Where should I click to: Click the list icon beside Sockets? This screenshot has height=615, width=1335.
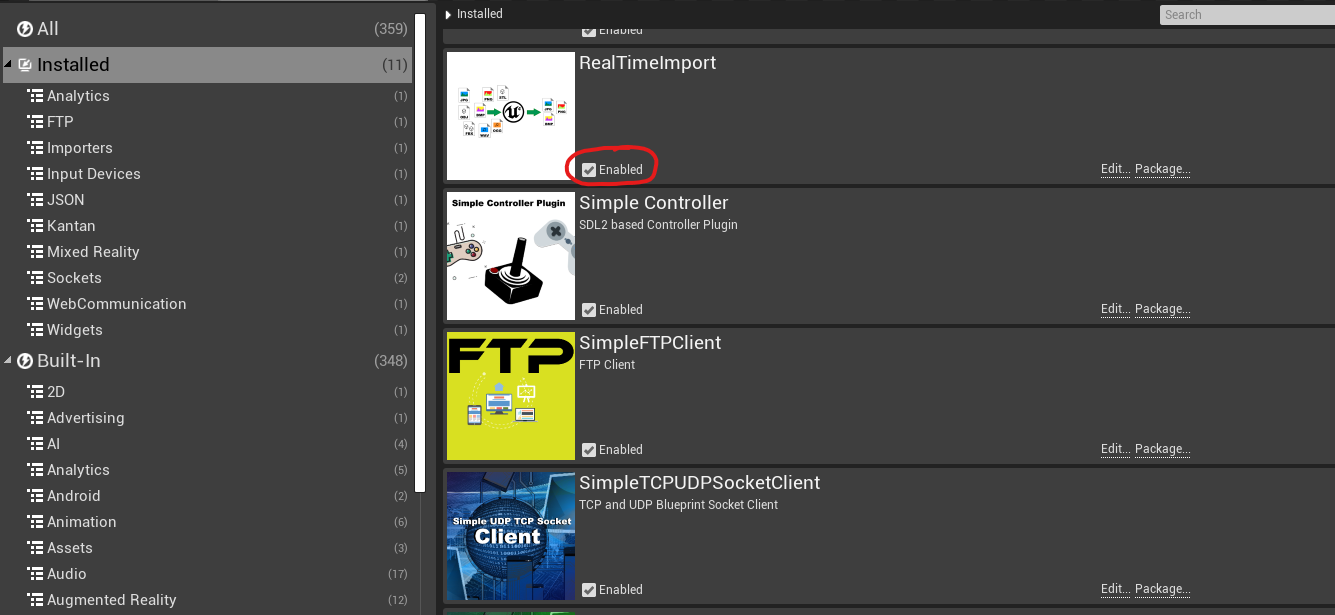tap(35, 278)
